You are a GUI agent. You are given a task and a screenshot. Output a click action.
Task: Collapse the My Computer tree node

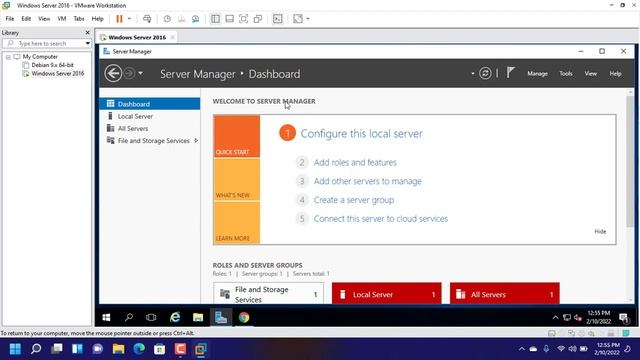pyautogui.click(x=8, y=57)
